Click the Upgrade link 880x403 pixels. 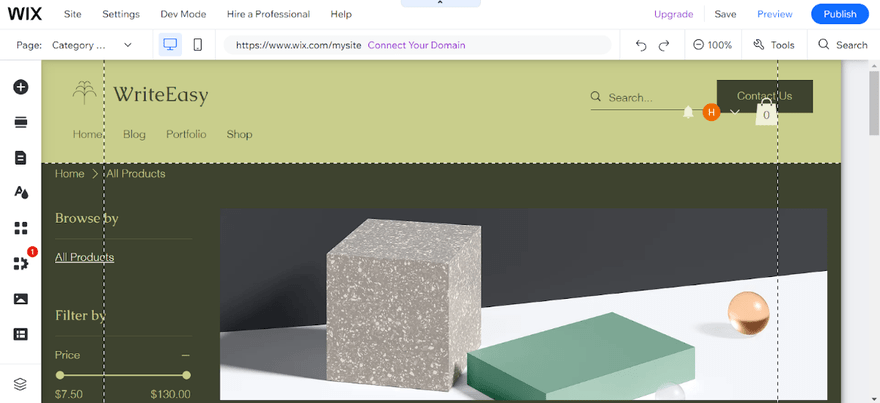click(x=673, y=14)
